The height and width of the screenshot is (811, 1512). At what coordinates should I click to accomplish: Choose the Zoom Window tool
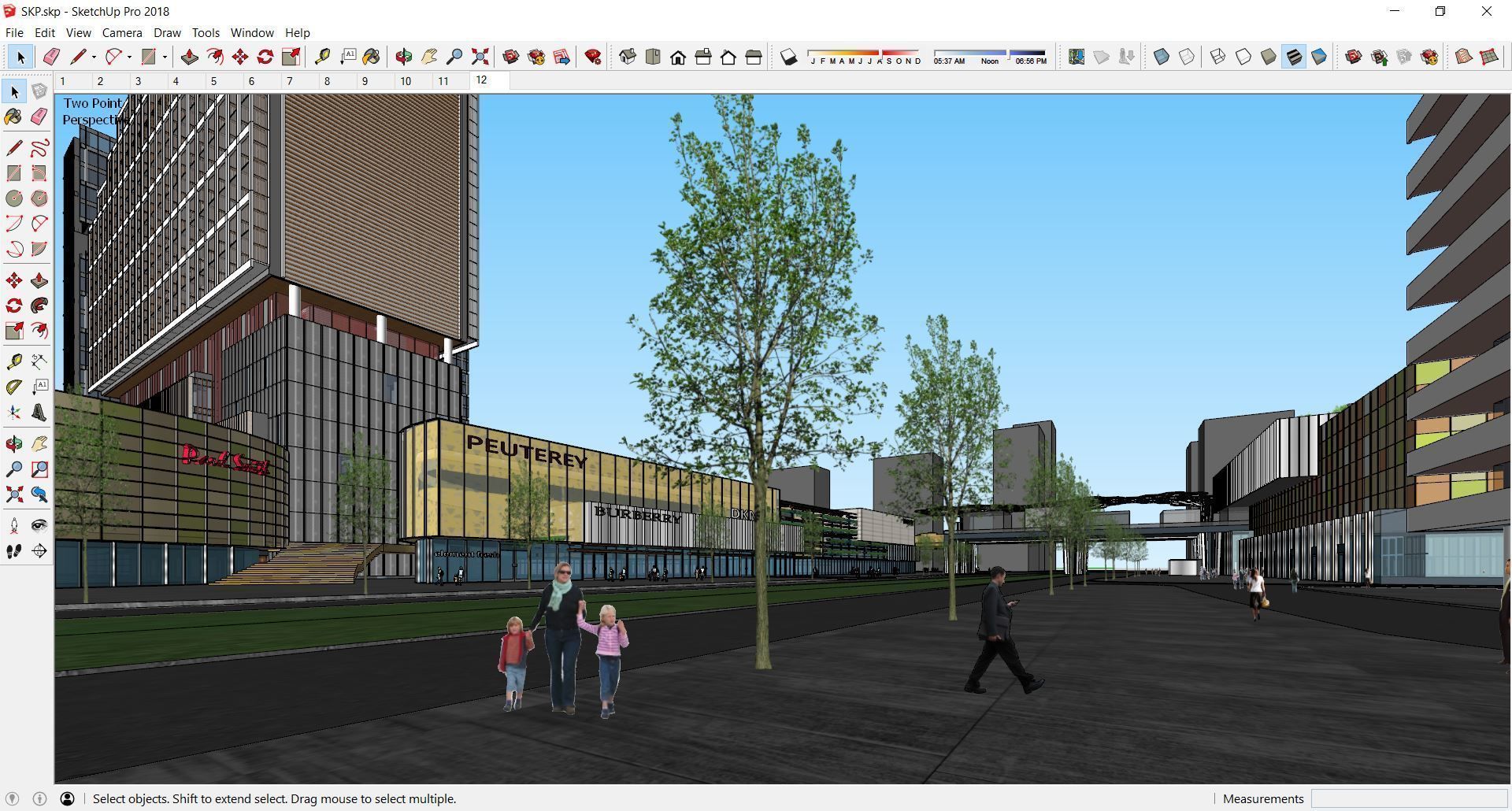39,469
